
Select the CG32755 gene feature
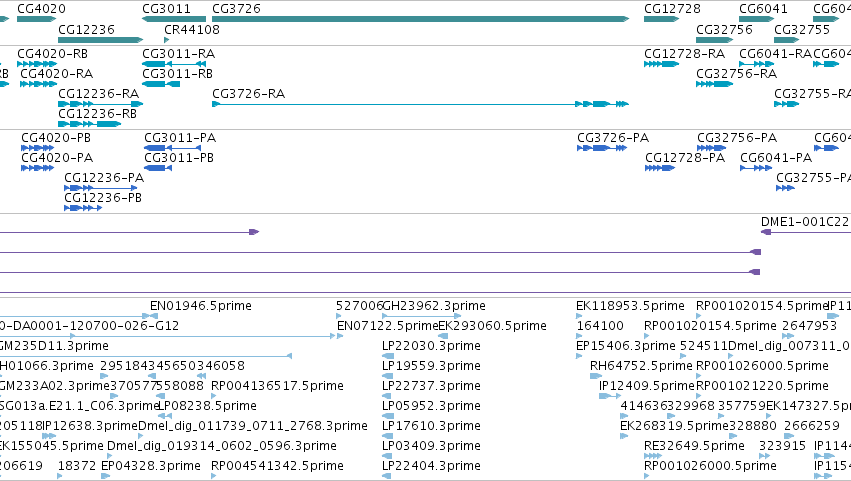coord(786,40)
